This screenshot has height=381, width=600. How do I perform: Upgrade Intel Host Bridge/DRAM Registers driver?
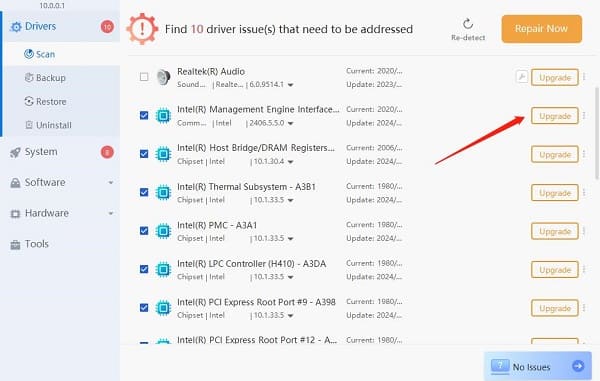[x=554, y=154]
